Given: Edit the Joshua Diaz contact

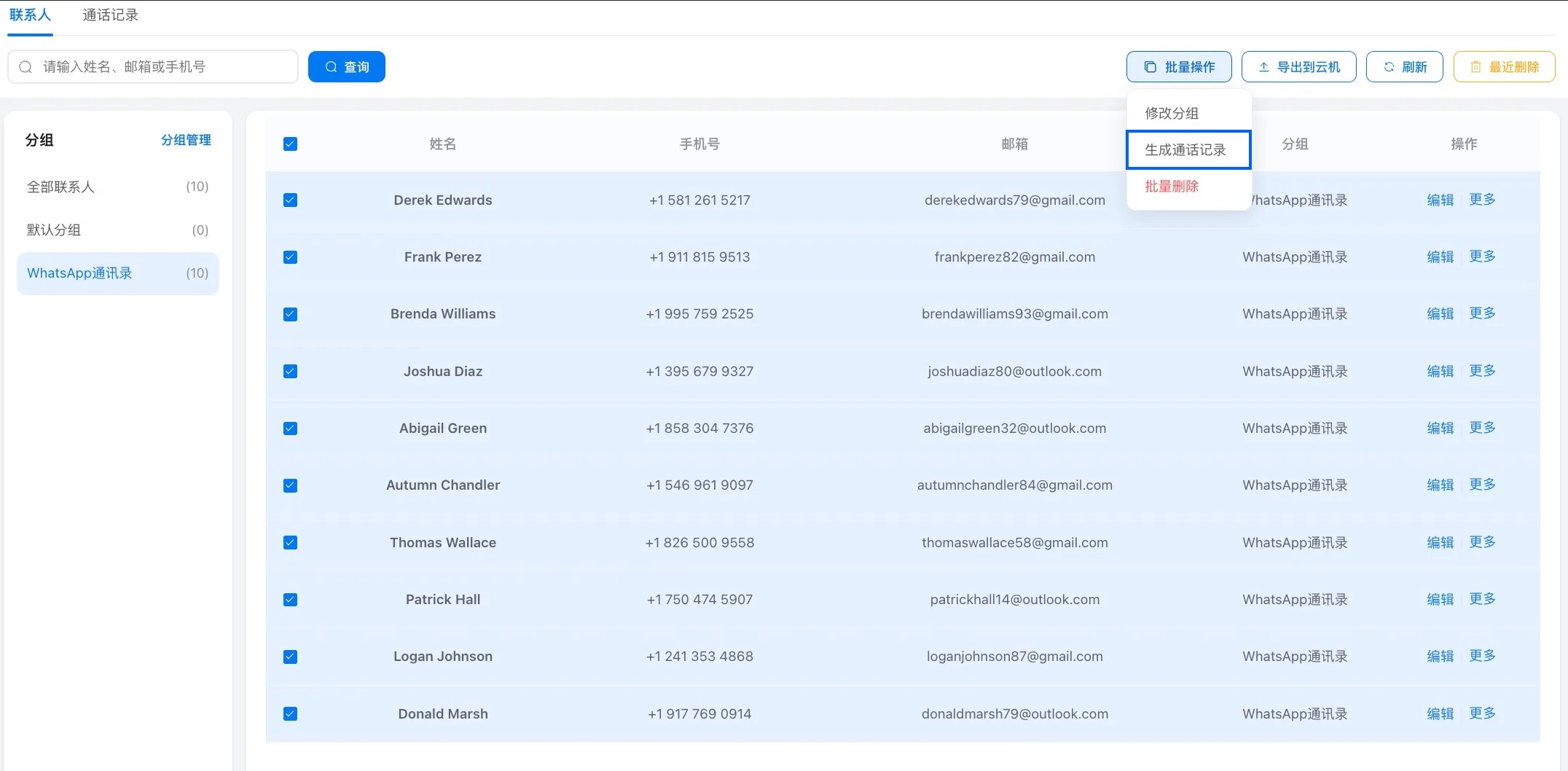Looking at the screenshot, I should (1440, 372).
